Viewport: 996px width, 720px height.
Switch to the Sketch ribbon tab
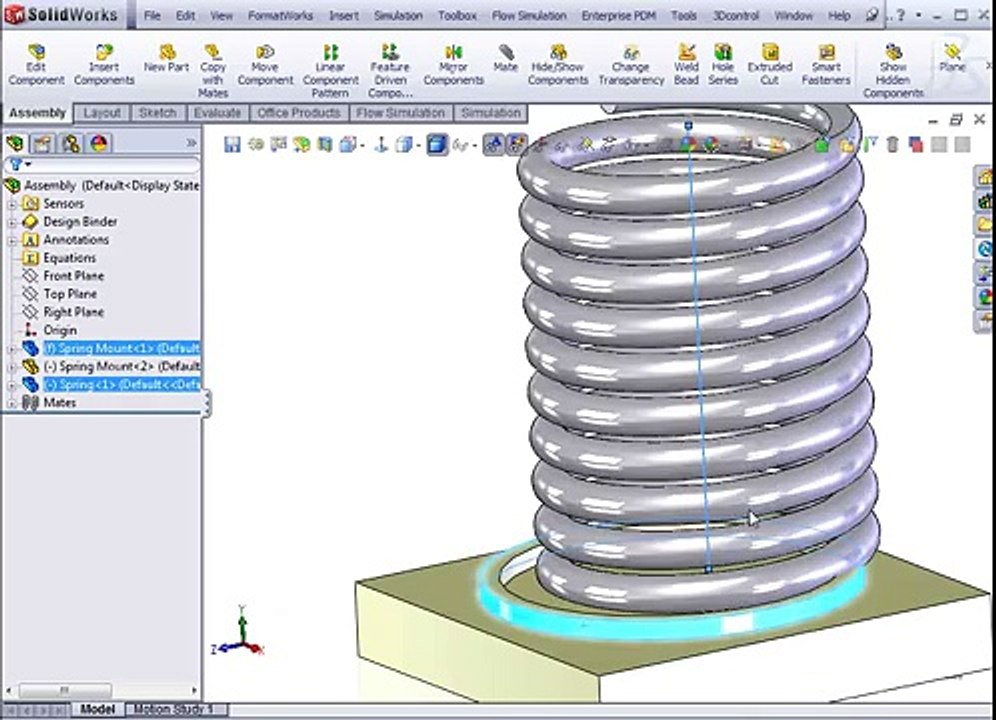pos(157,113)
